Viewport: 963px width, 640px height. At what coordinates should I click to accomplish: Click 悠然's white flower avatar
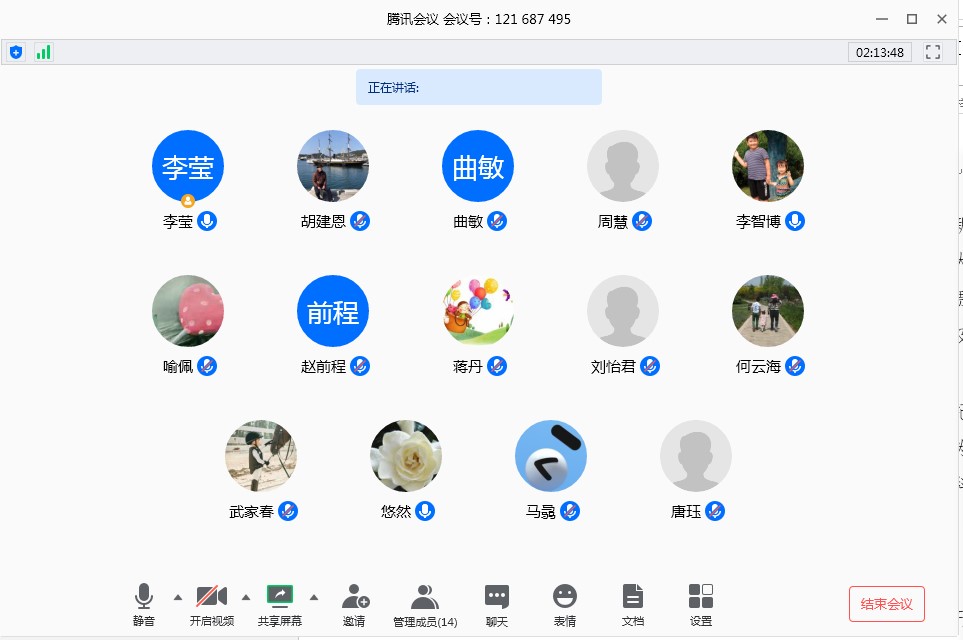point(406,456)
